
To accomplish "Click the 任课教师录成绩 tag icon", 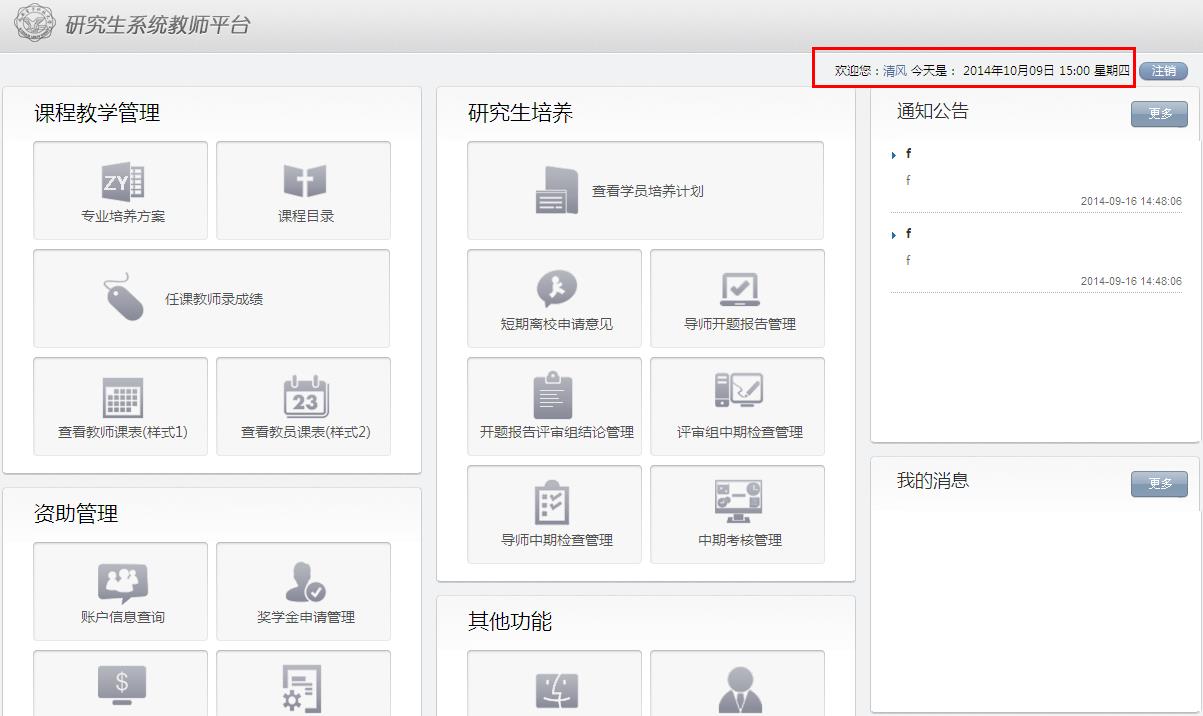I will [x=125, y=297].
